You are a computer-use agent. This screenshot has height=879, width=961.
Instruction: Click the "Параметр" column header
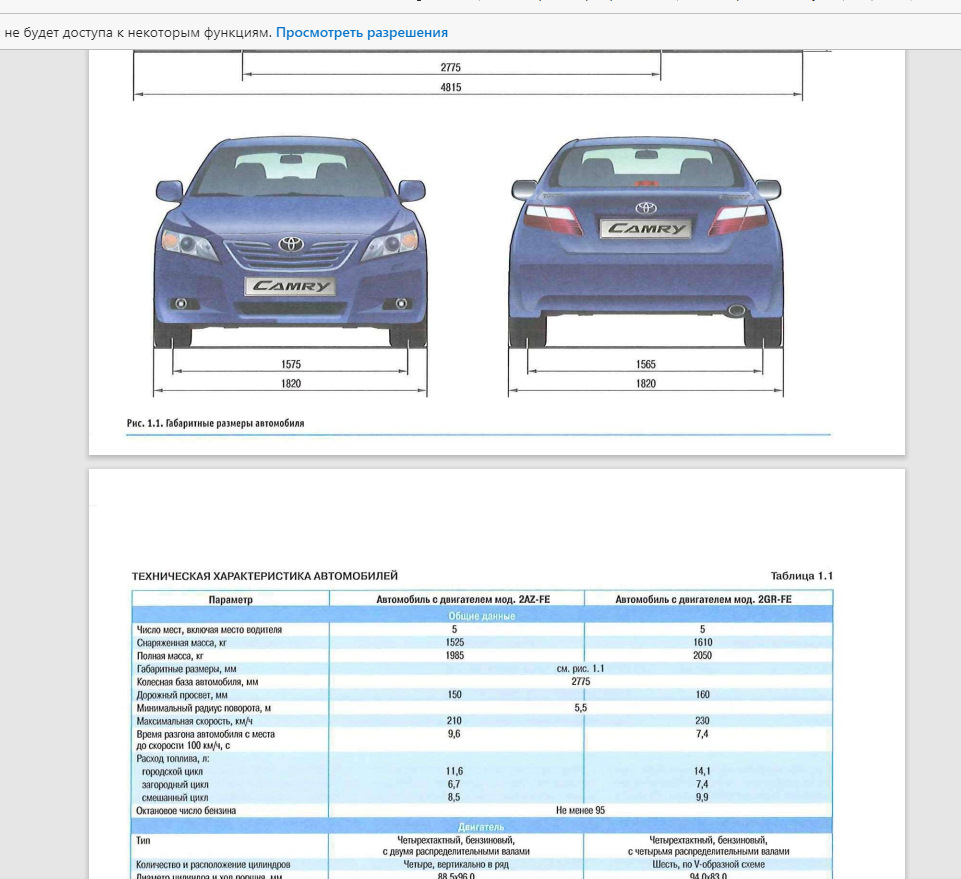click(x=231, y=599)
